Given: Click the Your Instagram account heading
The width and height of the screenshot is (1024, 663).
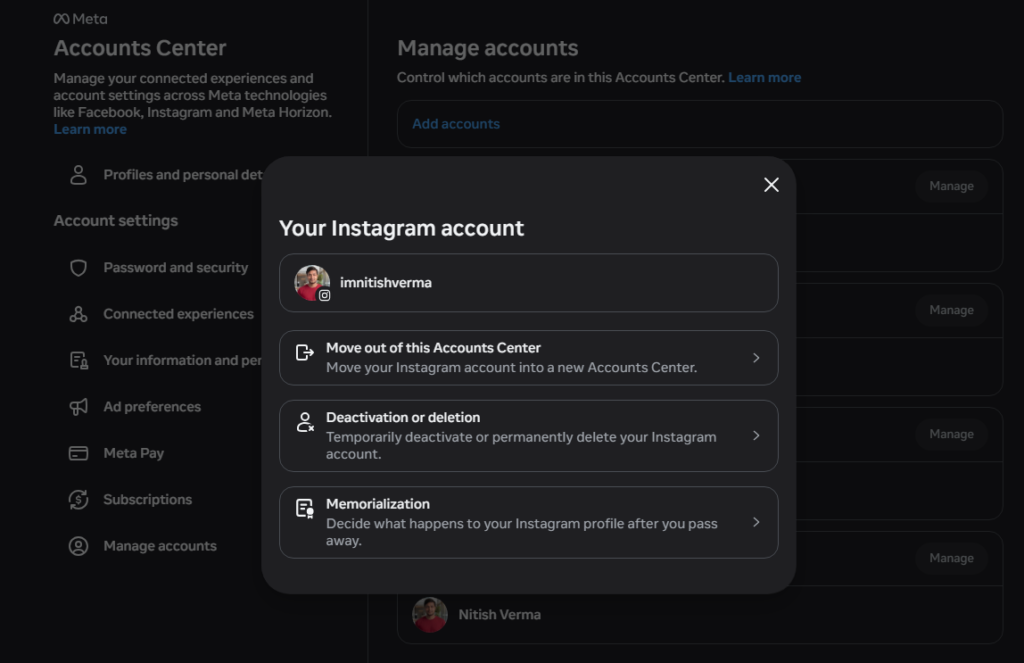Looking at the screenshot, I should click(x=402, y=229).
